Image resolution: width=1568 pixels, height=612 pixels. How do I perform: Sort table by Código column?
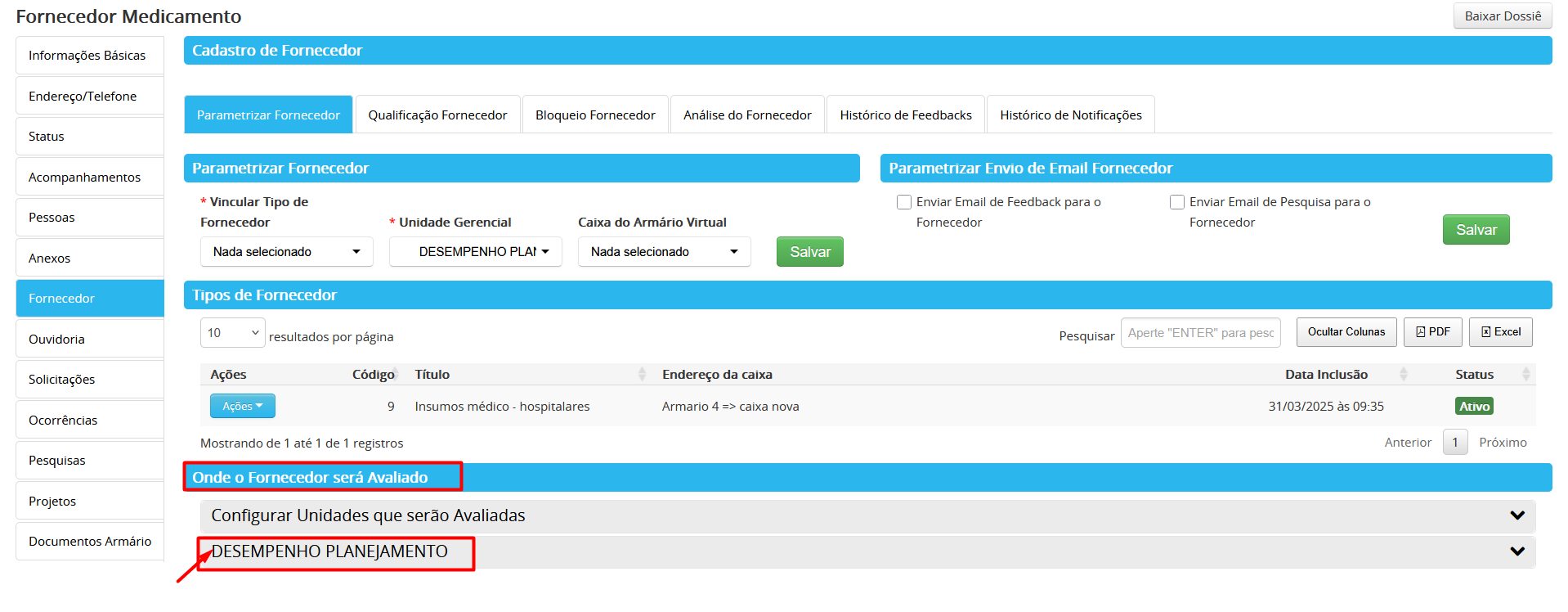point(373,375)
